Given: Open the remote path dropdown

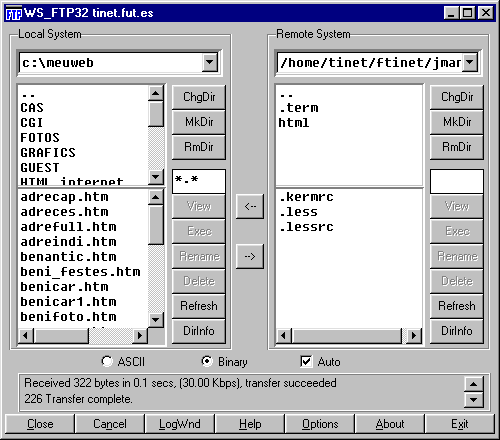Looking at the screenshot, I should click(x=470, y=62).
